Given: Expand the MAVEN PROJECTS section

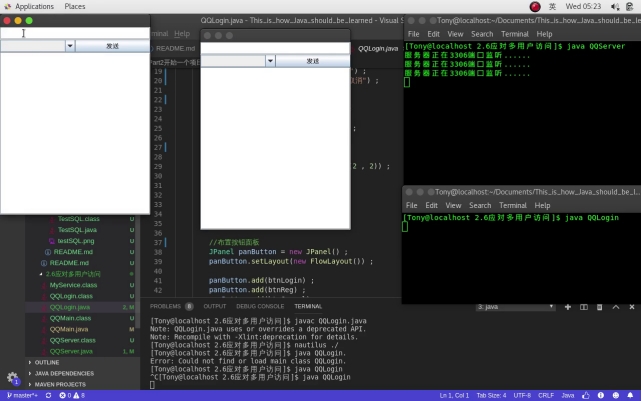Looking at the screenshot, I should (60, 385).
